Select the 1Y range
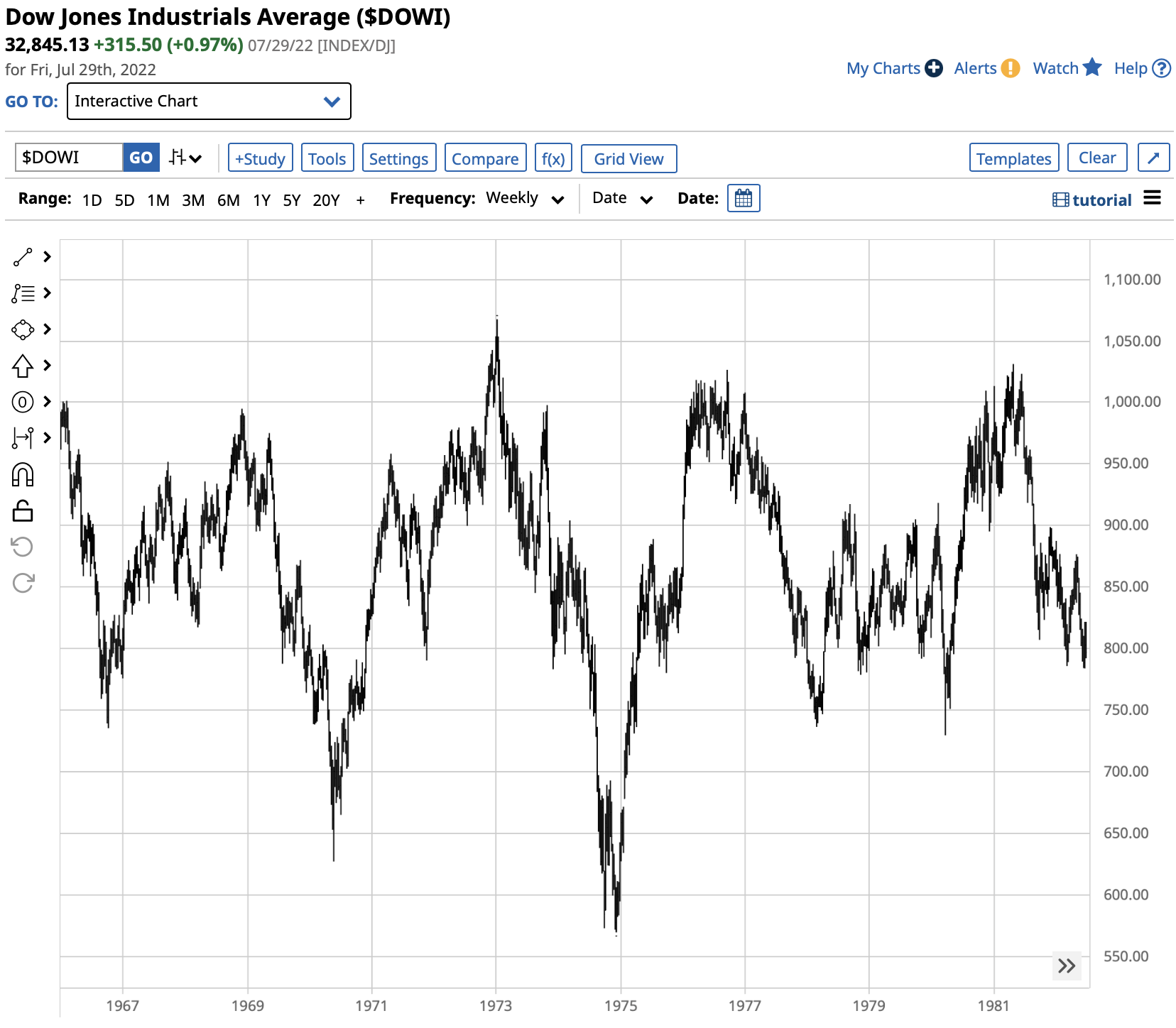Viewport: 1176px width, 1028px height. coord(262,200)
